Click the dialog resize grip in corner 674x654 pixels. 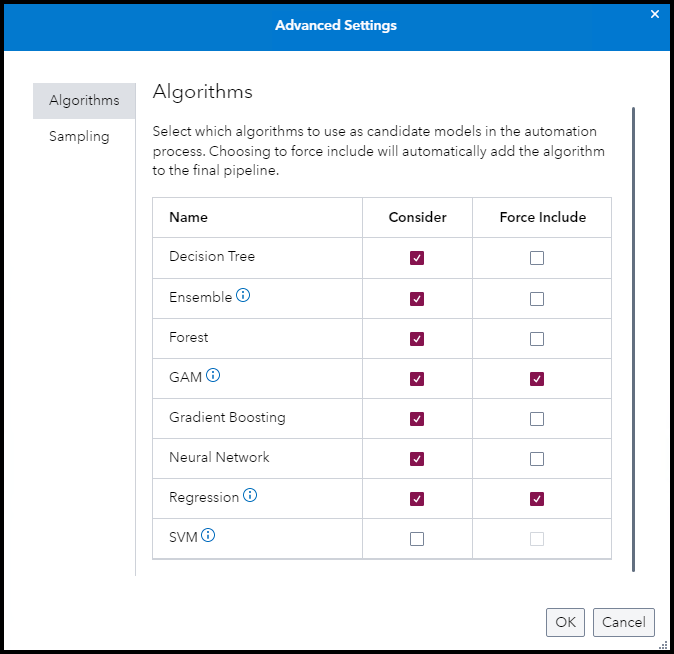pyautogui.click(x=664, y=645)
